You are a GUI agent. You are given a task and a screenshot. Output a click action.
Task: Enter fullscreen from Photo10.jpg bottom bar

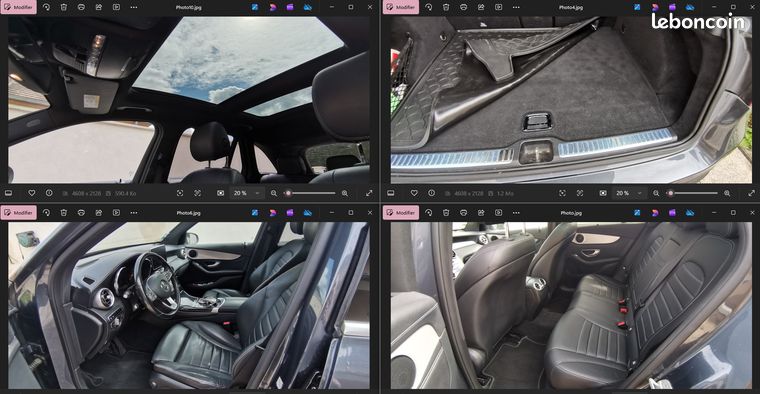(369, 193)
